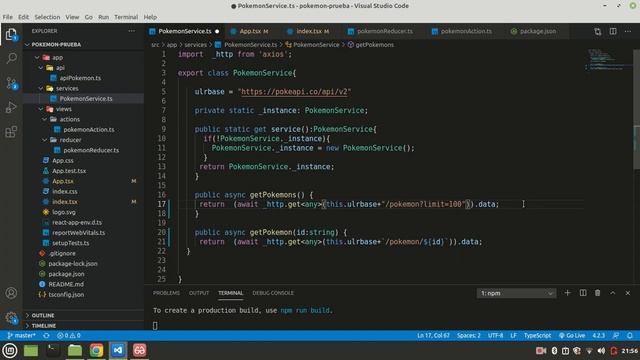This screenshot has width=640, height=360.
Task: Open editor more actions ellipsis
Action: 628,31
